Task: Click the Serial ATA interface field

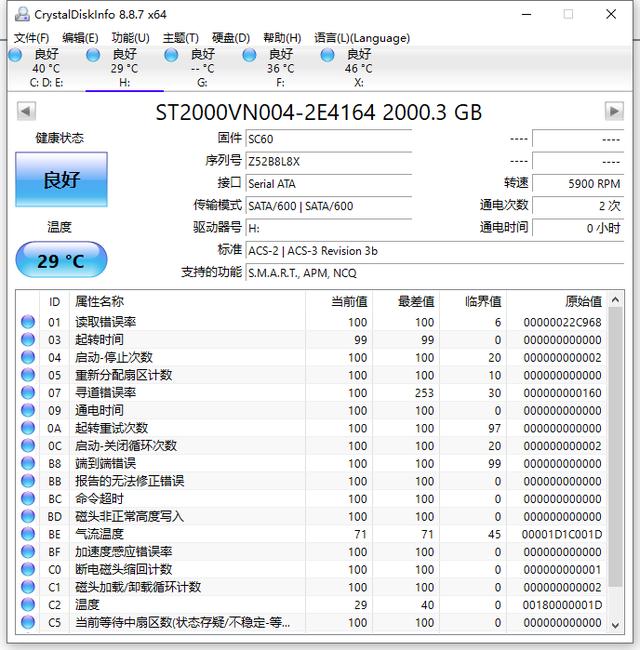Action: tap(329, 184)
